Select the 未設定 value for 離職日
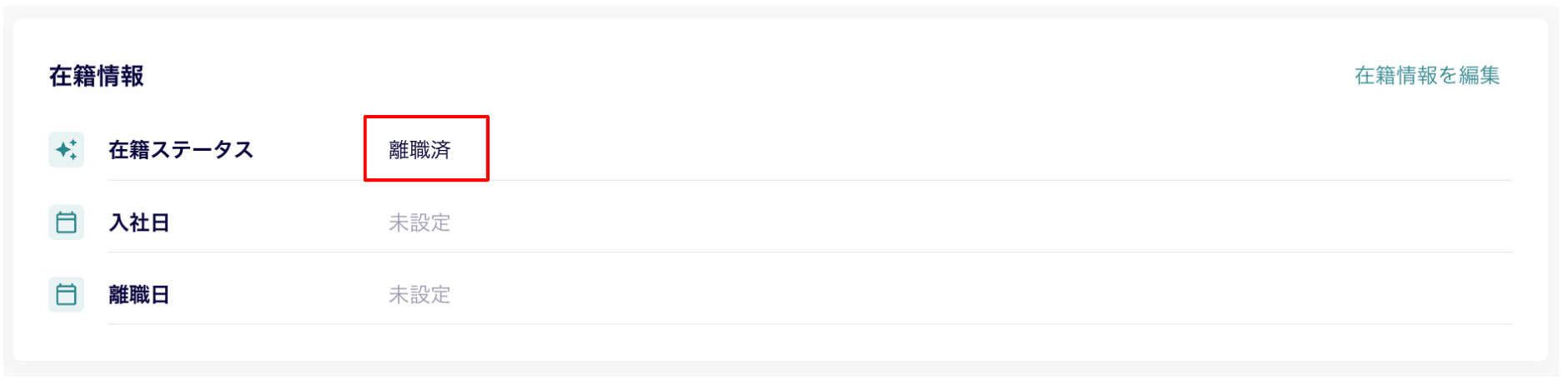 (420, 294)
